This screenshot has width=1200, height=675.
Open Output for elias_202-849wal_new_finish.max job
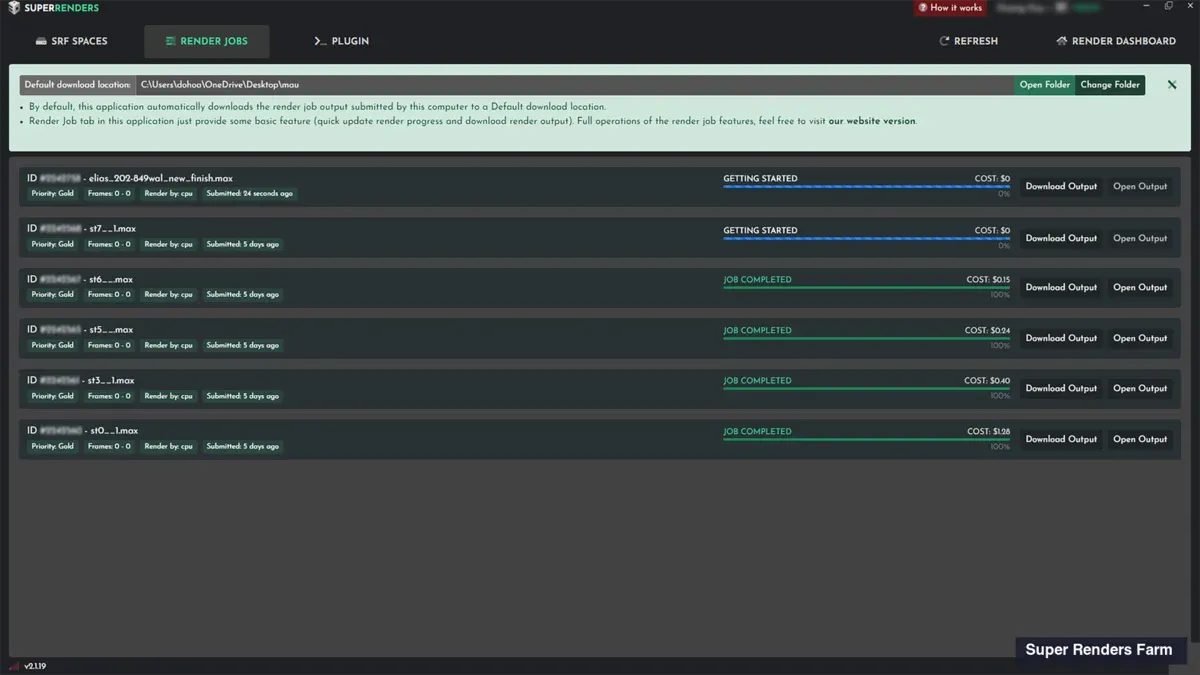(1140, 186)
